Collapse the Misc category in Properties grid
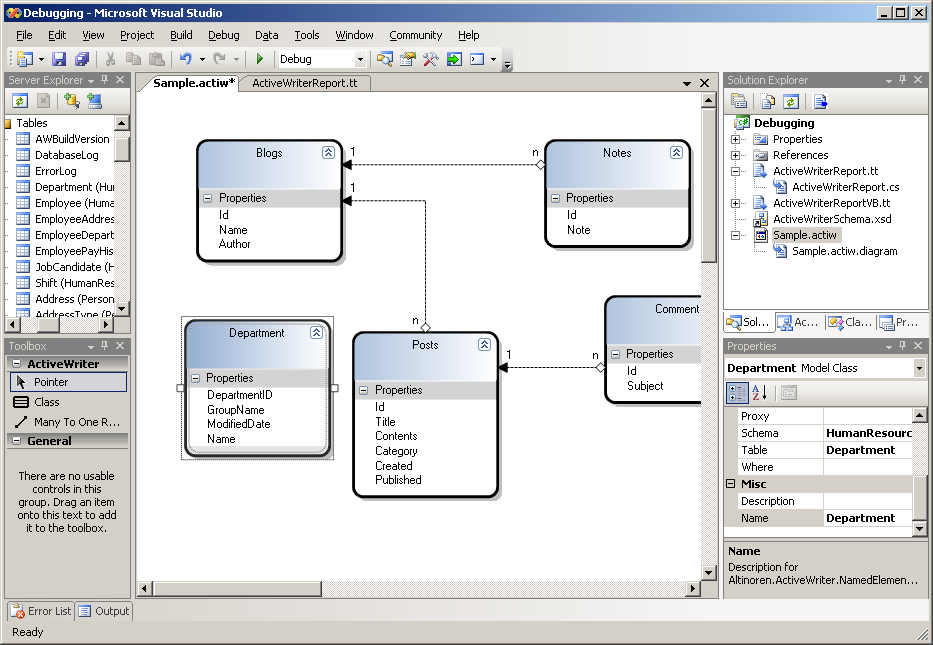The image size is (933, 645). click(731, 484)
